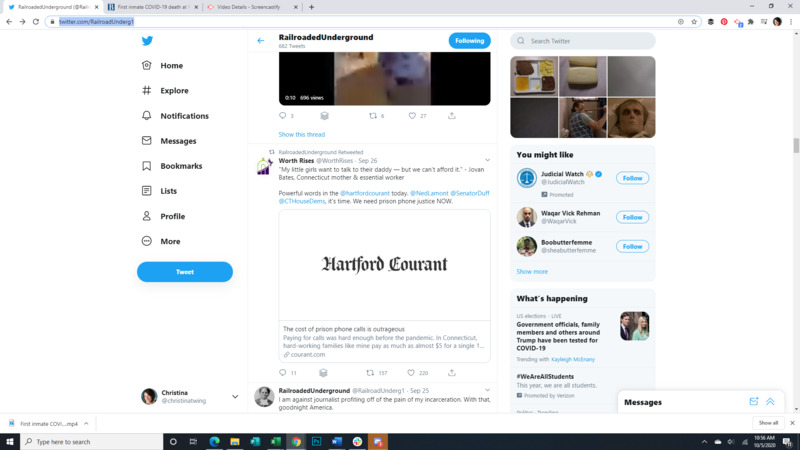This screenshot has height=450, width=800.
Task: Compose a new message in Messages drawer
Action: click(754, 402)
